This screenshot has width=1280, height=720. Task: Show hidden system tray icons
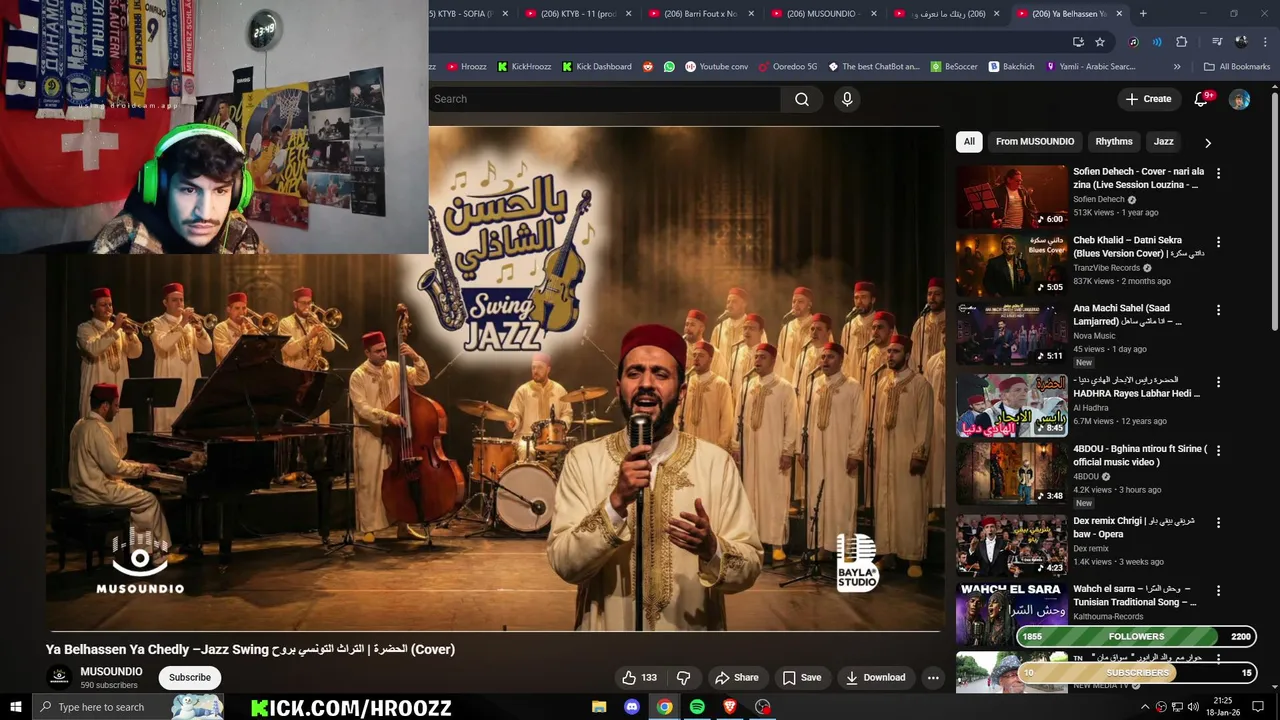coord(1145,707)
